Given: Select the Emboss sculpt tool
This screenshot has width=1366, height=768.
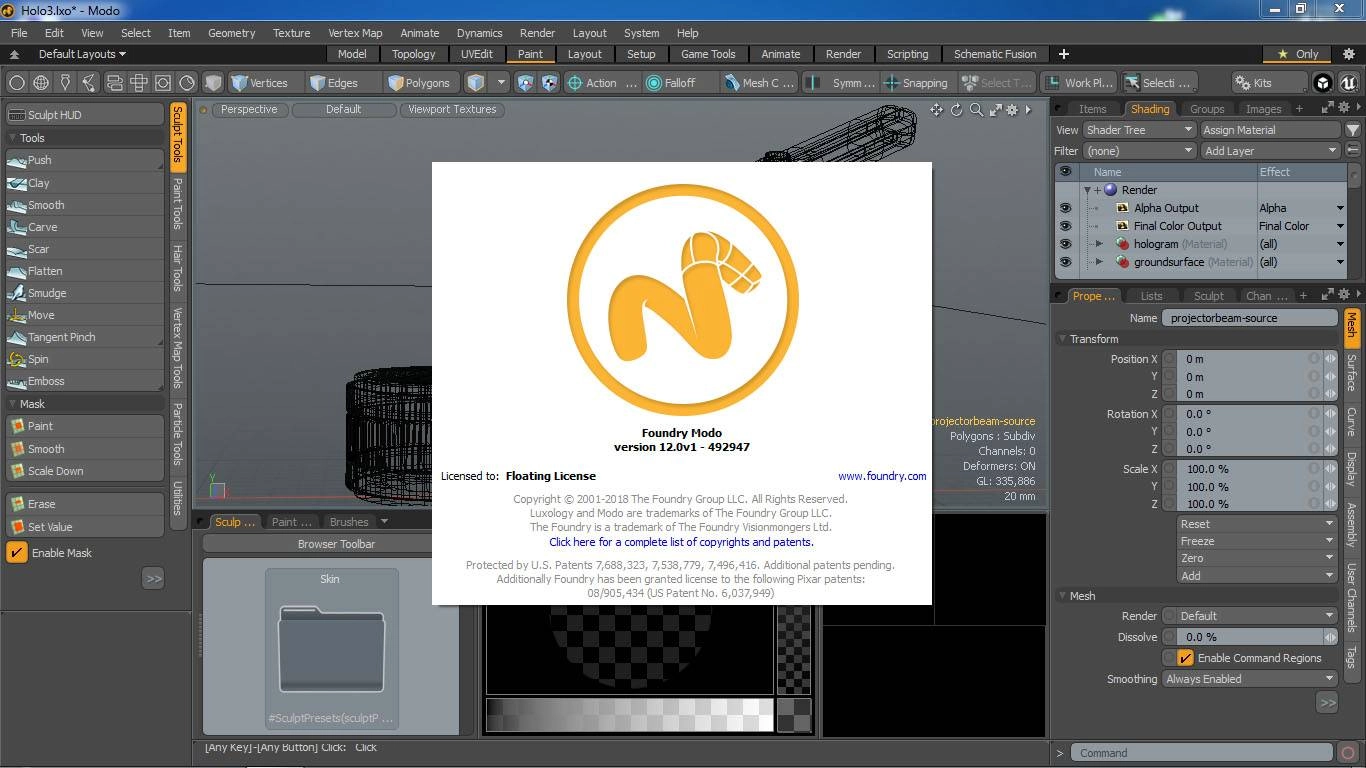Looking at the screenshot, I should (x=84, y=381).
